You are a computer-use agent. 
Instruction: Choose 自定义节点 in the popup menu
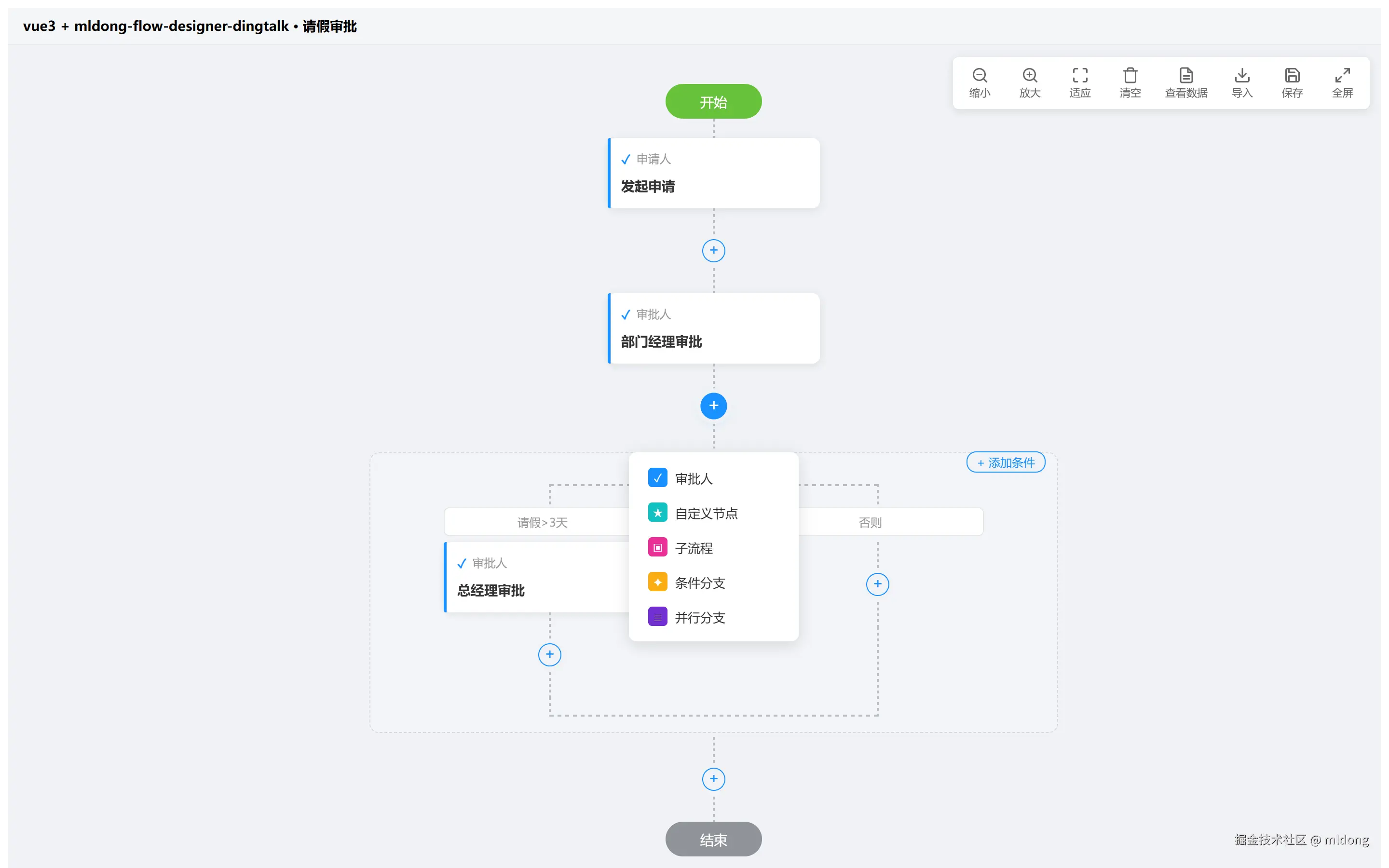pyautogui.click(x=713, y=513)
